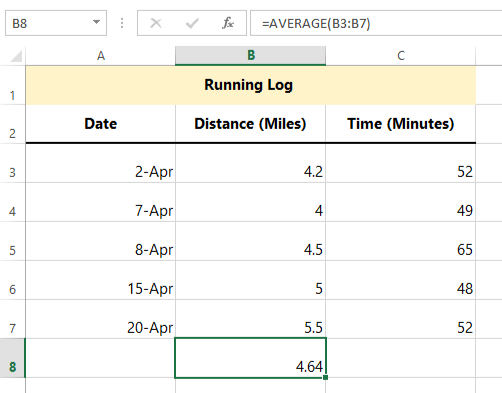Select row 1 header
Image resolution: width=502 pixels, height=393 pixels.
coord(12,85)
